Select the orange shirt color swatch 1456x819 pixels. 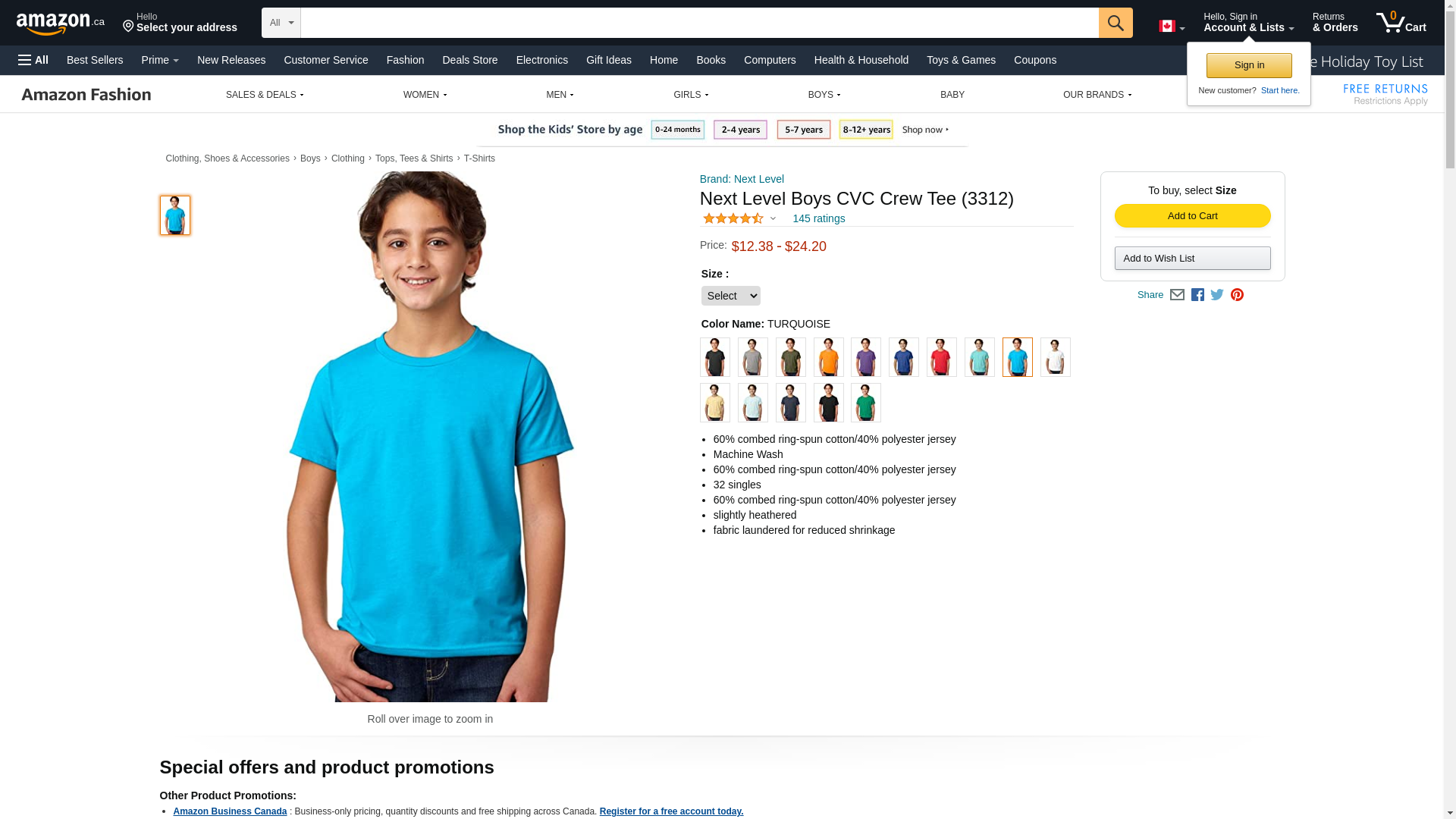tap(828, 357)
